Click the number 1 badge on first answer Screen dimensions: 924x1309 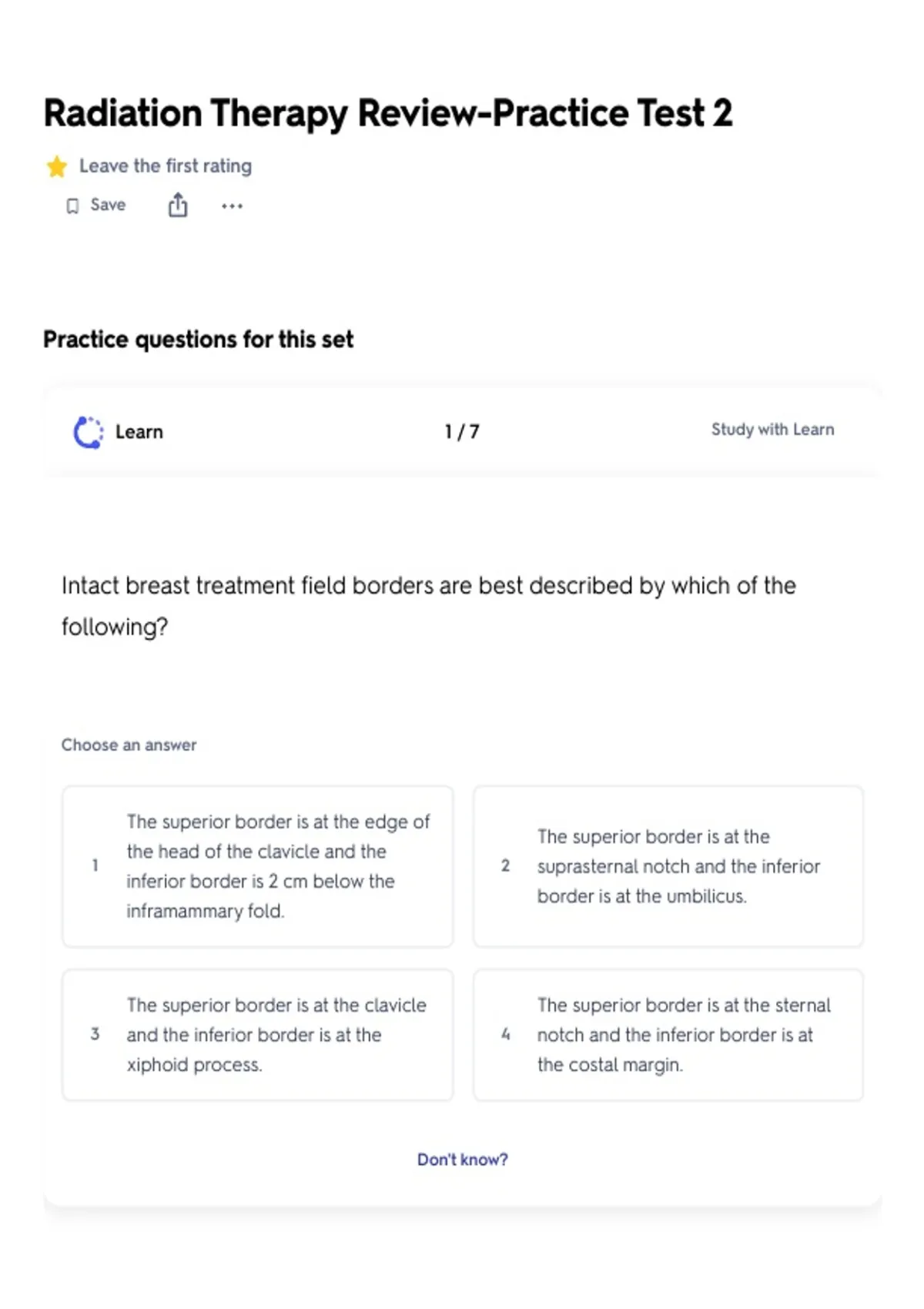pyautogui.click(x=95, y=865)
